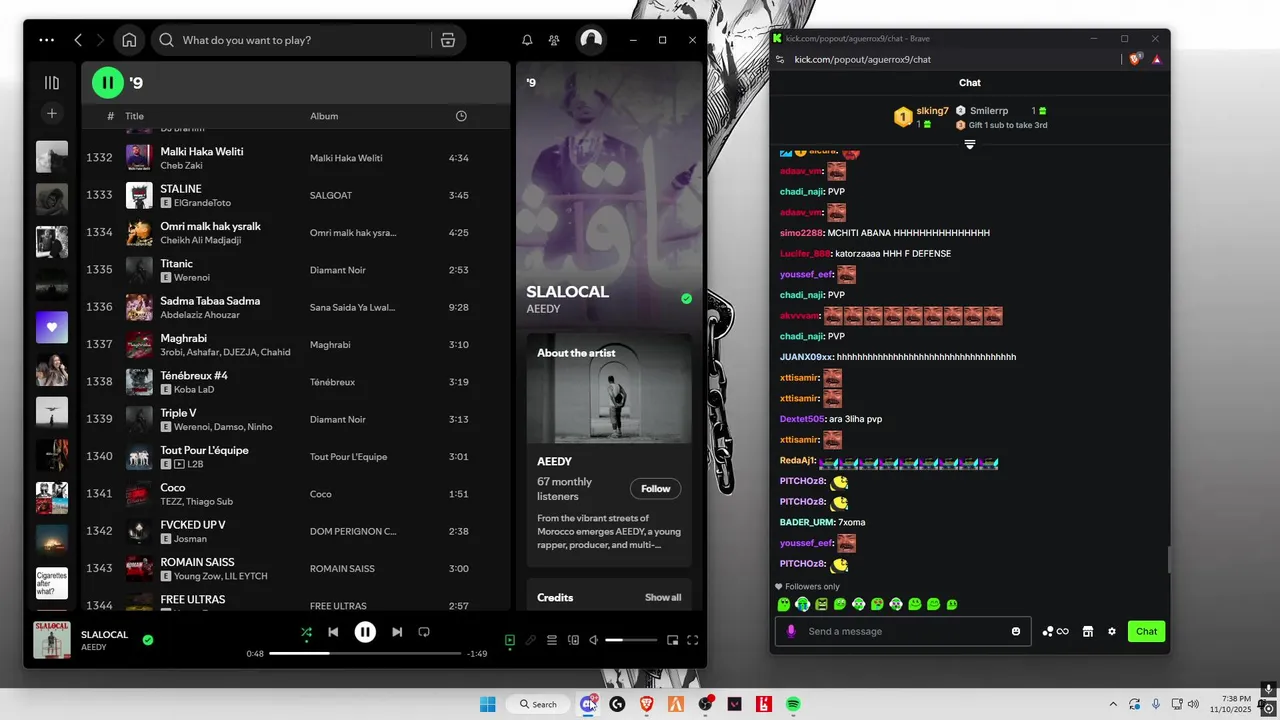This screenshot has height=720, width=1280.
Task: Open Kick chat shop icon
Action: click(1088, 631)
